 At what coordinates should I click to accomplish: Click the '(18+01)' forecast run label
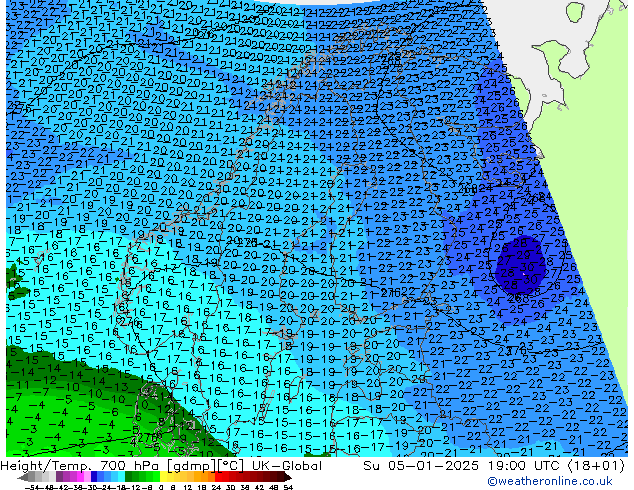596,466
